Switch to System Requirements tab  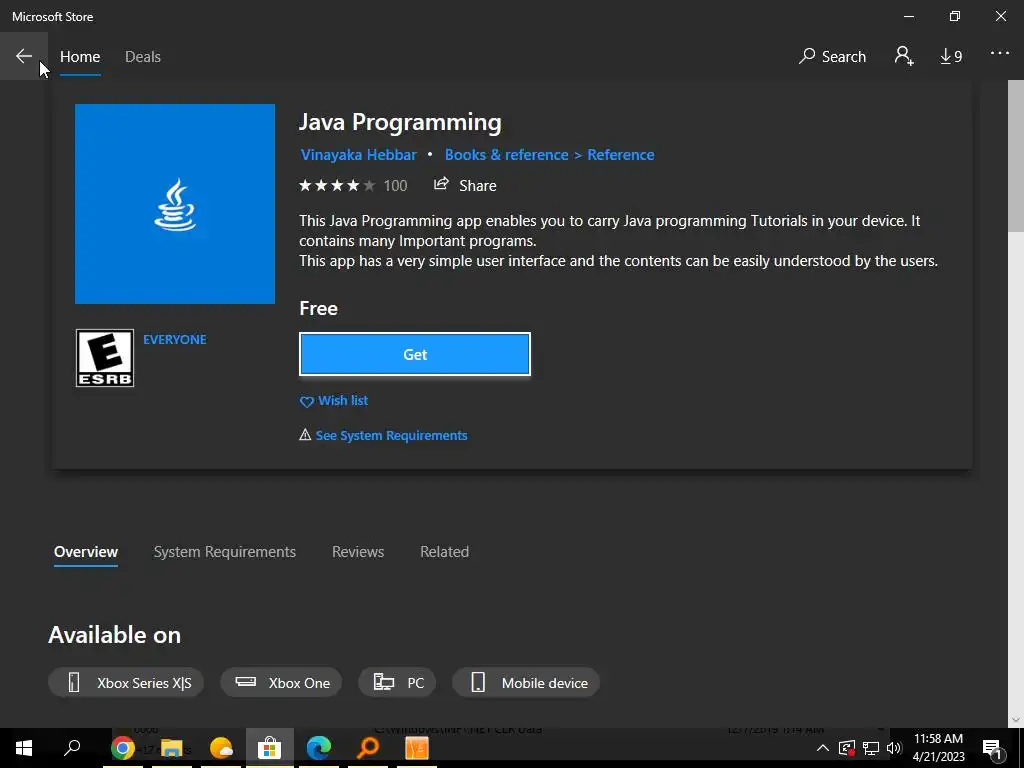(x=224, y=552)
